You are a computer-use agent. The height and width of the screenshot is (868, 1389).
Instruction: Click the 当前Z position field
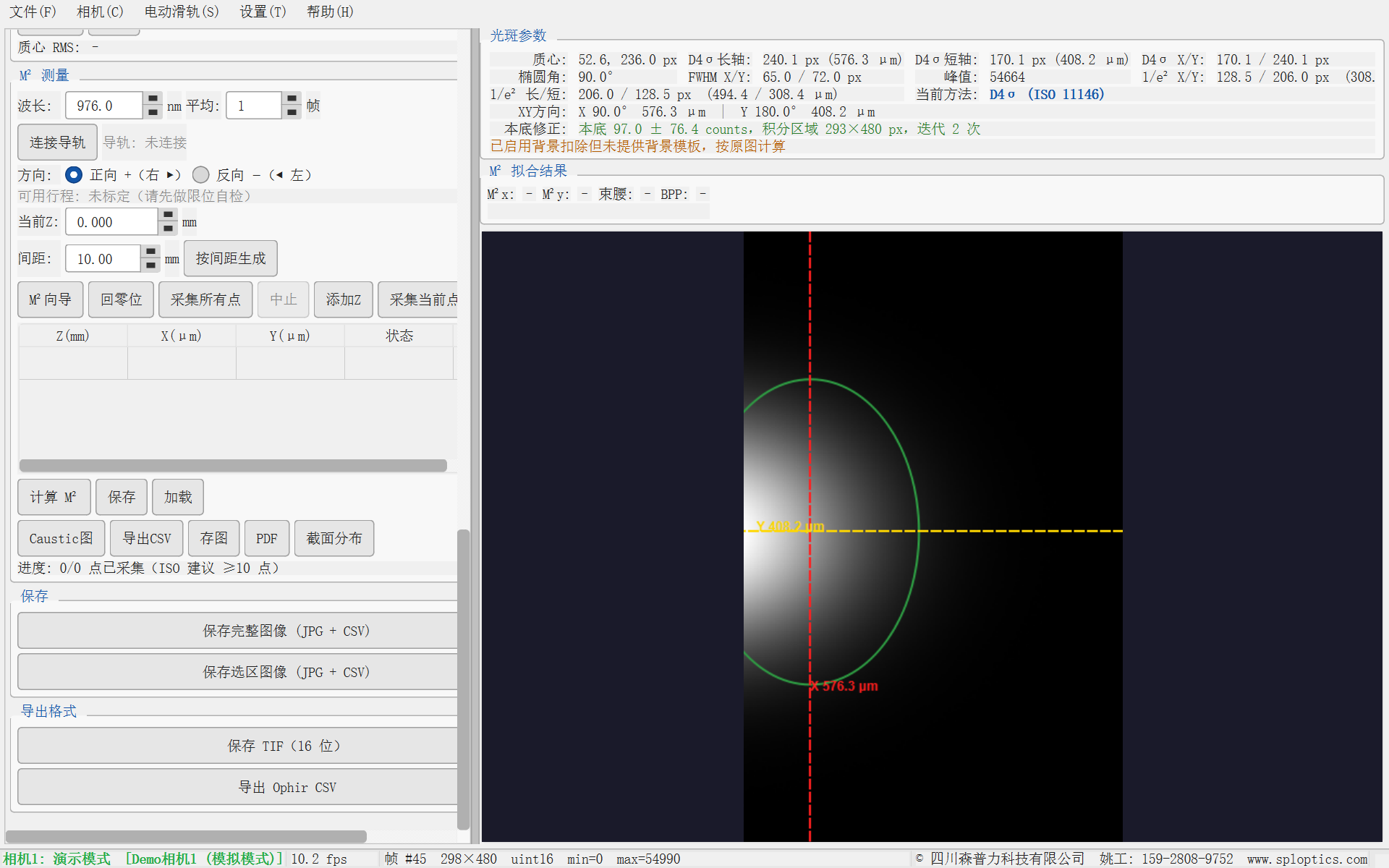pos(112,222)
